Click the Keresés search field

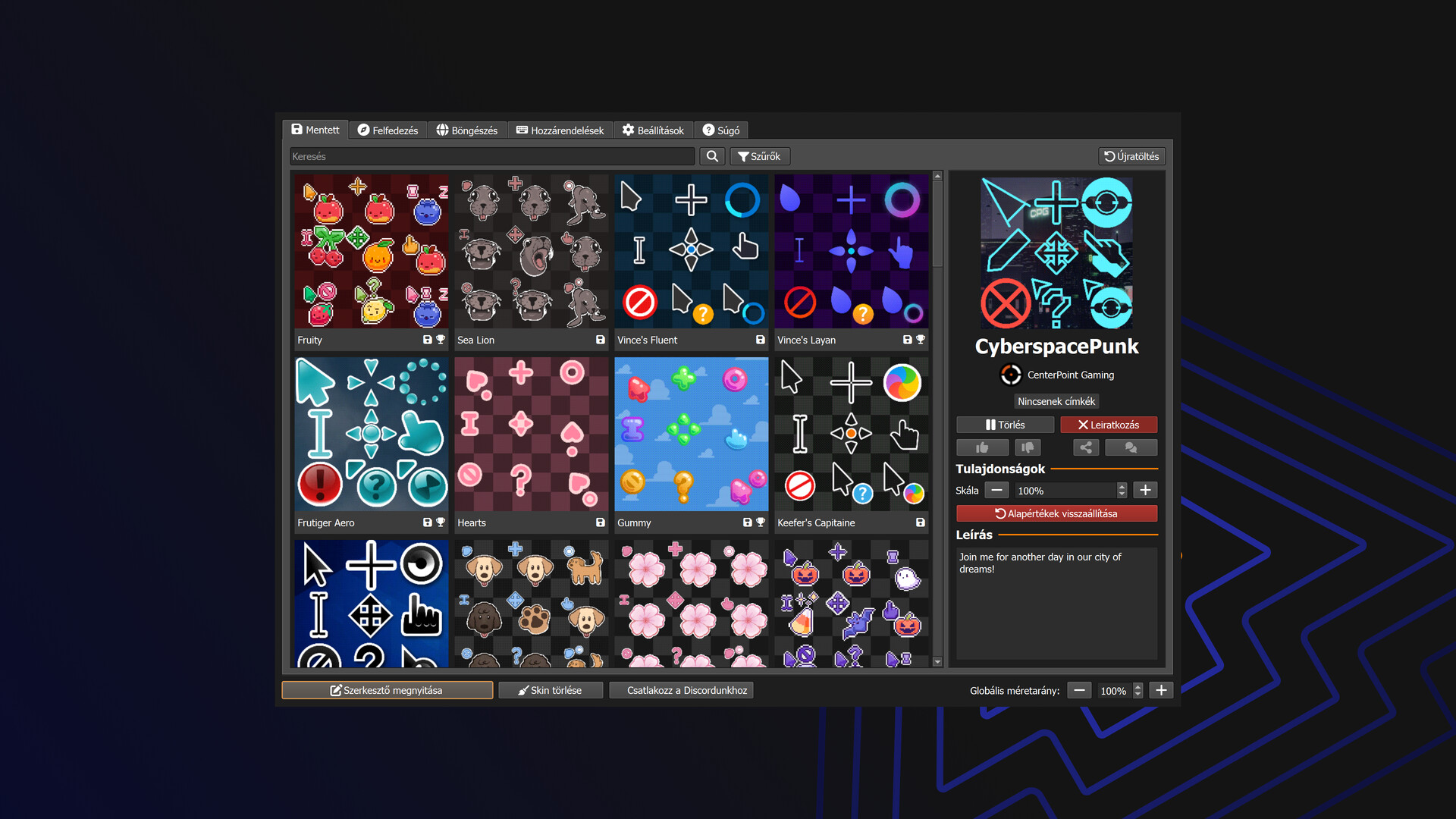(x=492, y=156)
